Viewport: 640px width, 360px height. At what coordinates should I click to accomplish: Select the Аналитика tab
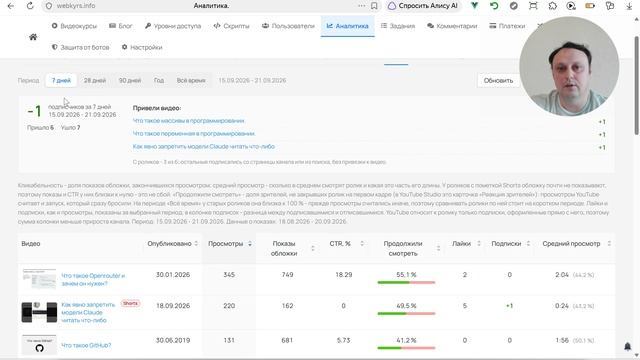347,26
